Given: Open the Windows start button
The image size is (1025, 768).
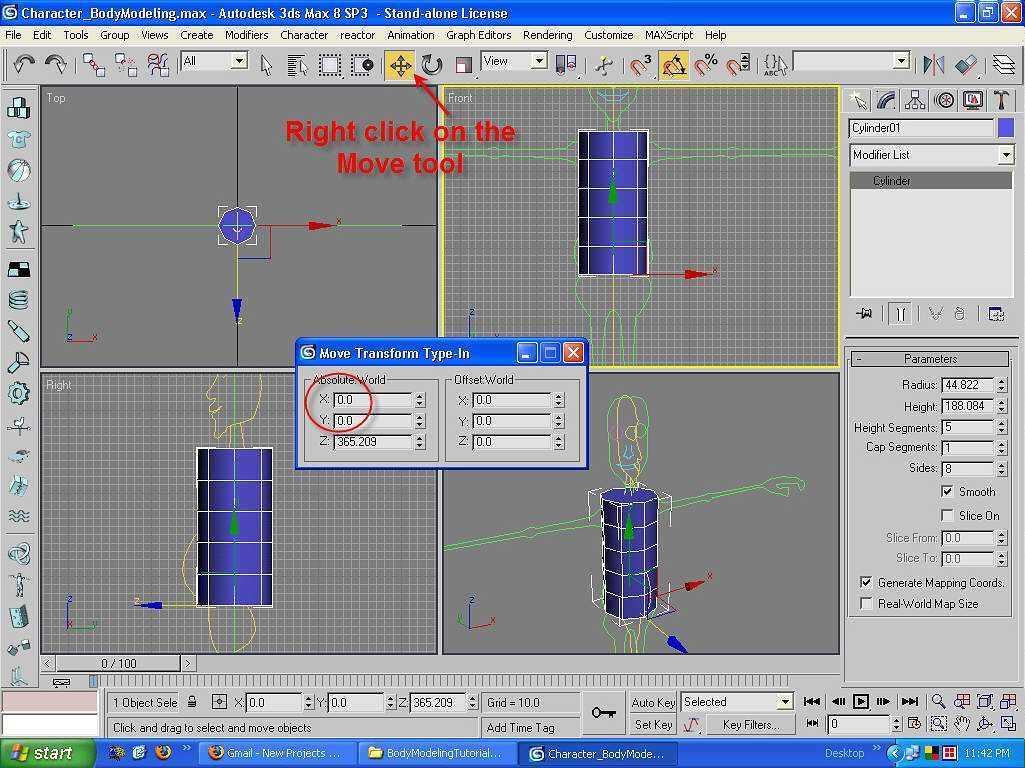Looking at the screenshot, I should (x=47, y=754).
